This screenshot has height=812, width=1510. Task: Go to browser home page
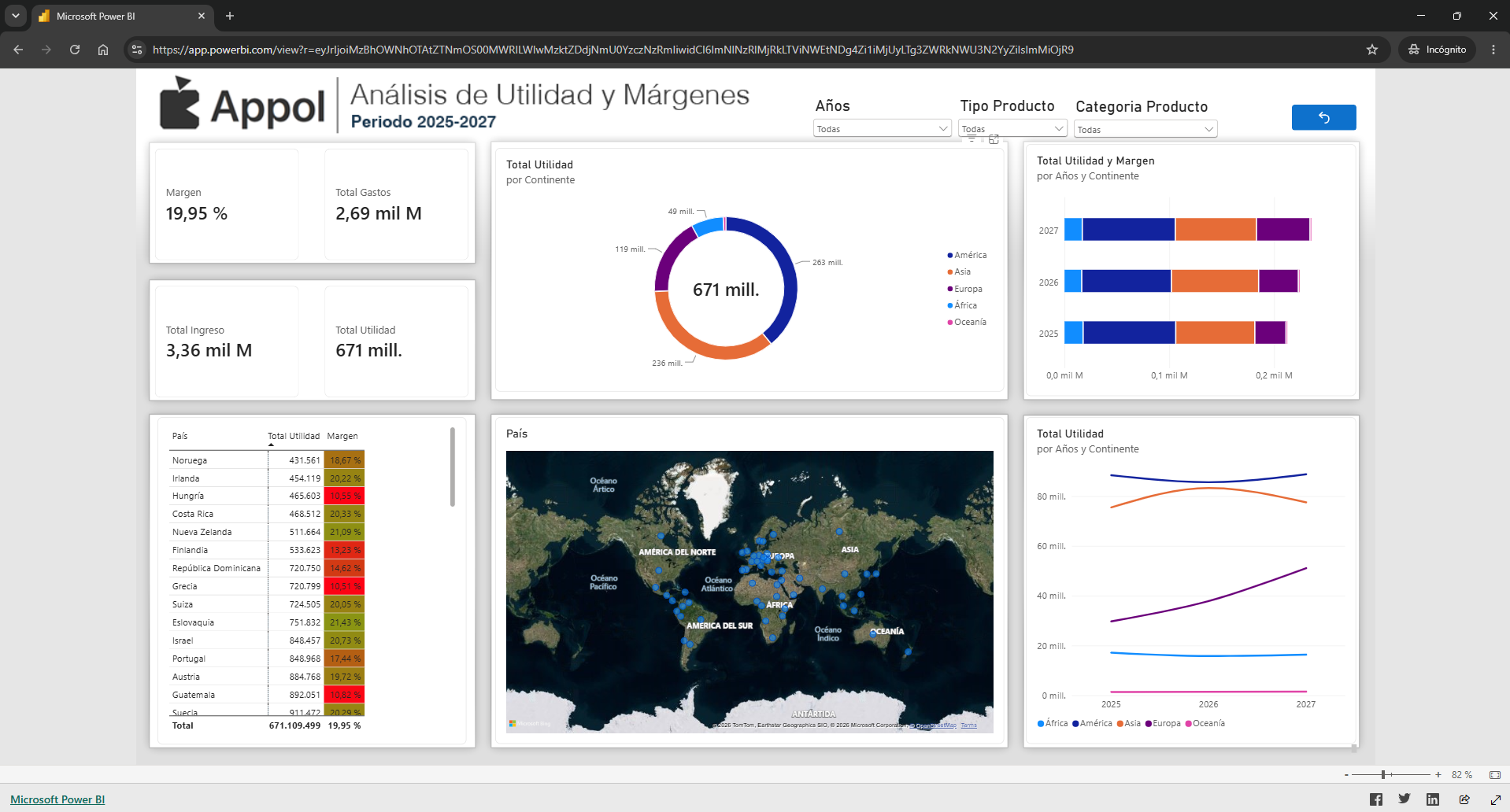(103, 50)
